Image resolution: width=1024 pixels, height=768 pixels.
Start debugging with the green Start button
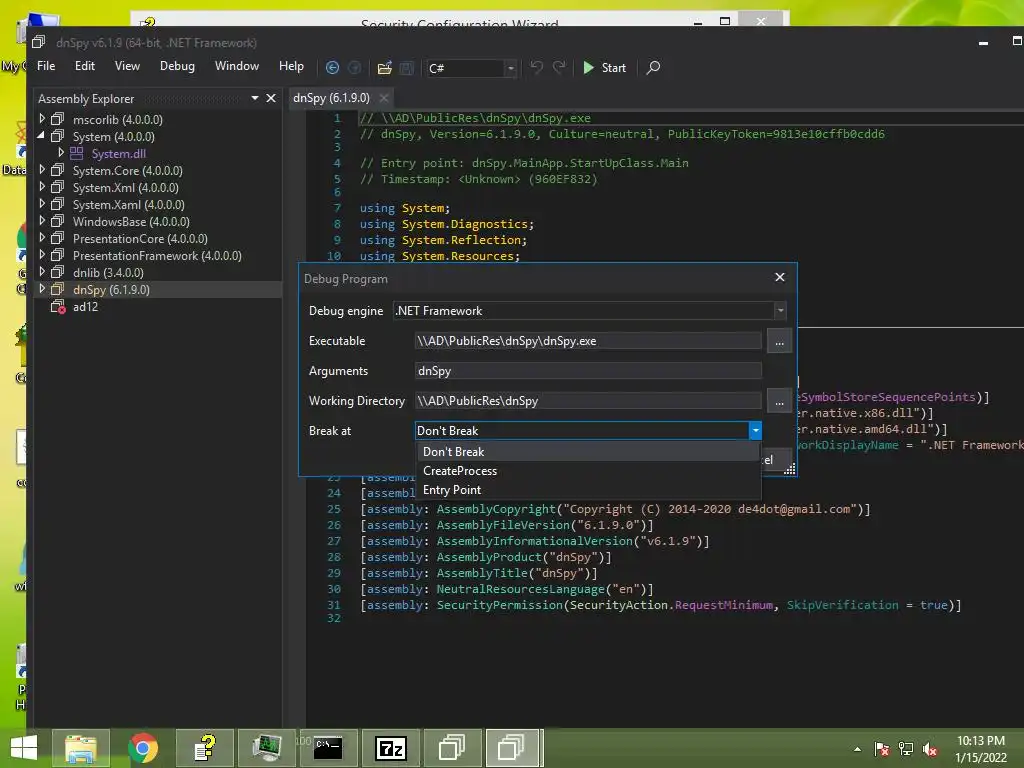605,68
